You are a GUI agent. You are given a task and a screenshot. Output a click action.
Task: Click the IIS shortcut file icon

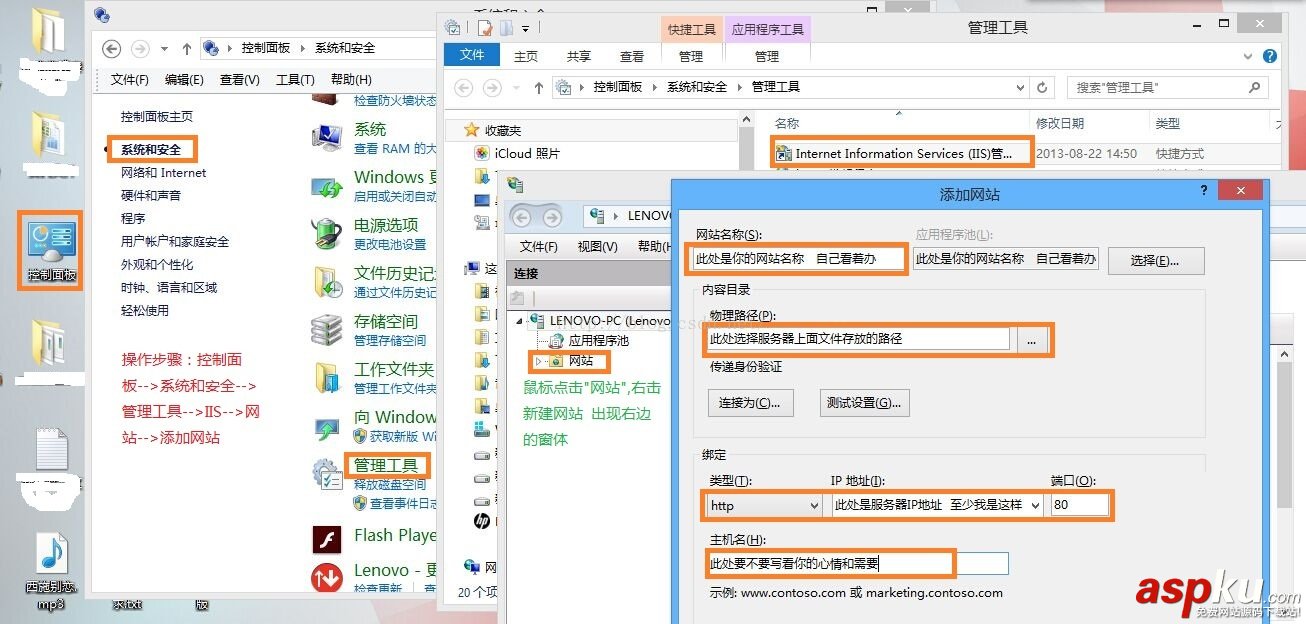(x=783, y=153)
